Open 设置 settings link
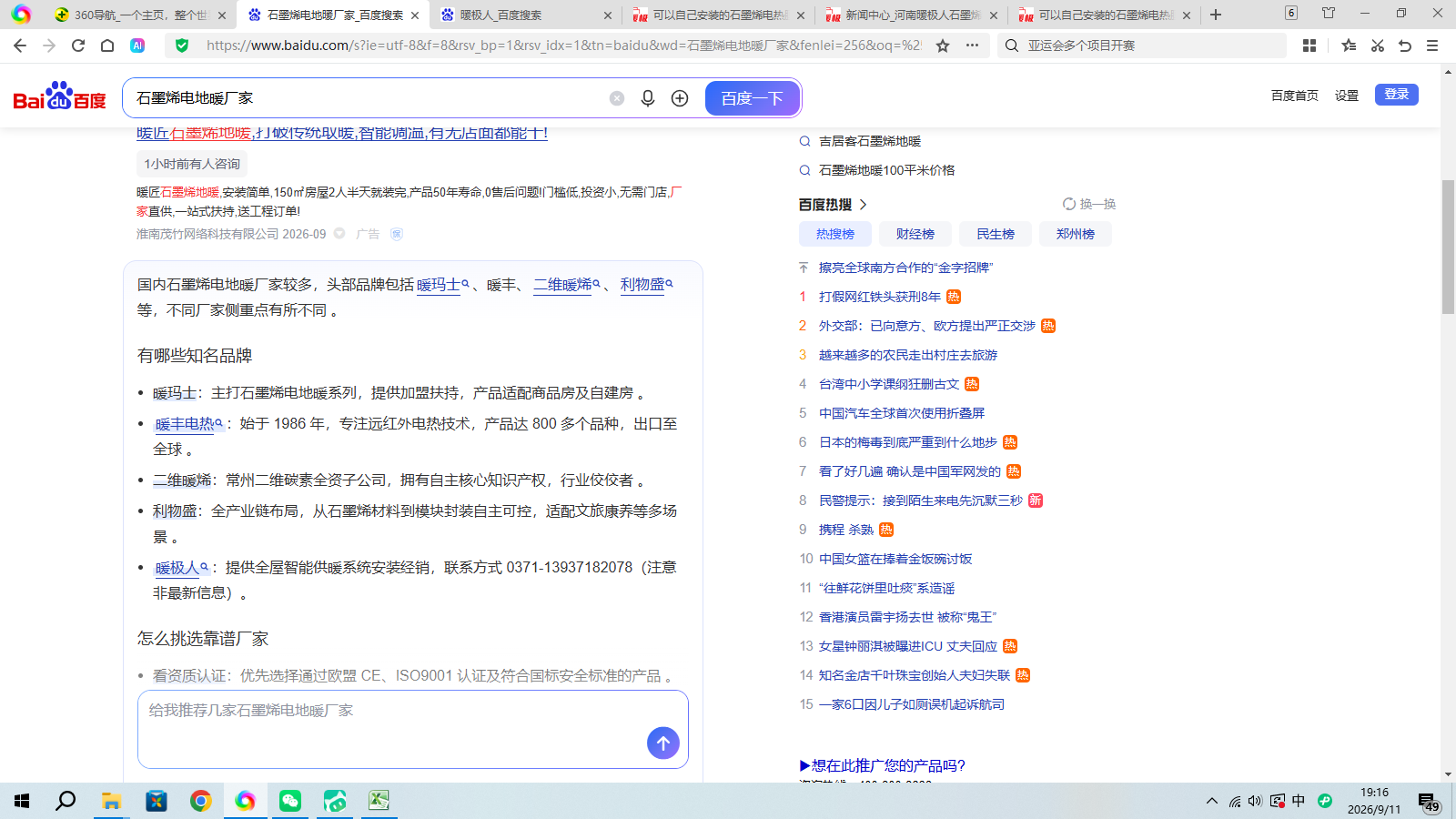 (1347, 96)
